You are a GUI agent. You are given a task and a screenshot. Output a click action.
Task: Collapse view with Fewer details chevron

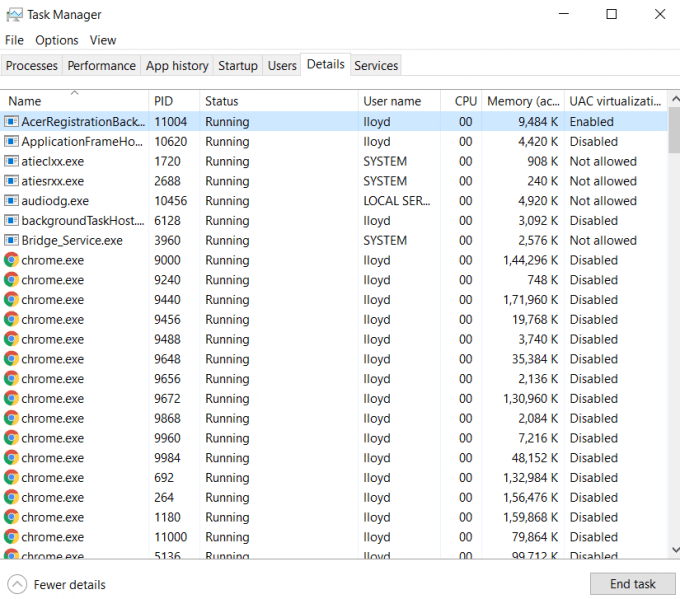[x=17, y=584]
